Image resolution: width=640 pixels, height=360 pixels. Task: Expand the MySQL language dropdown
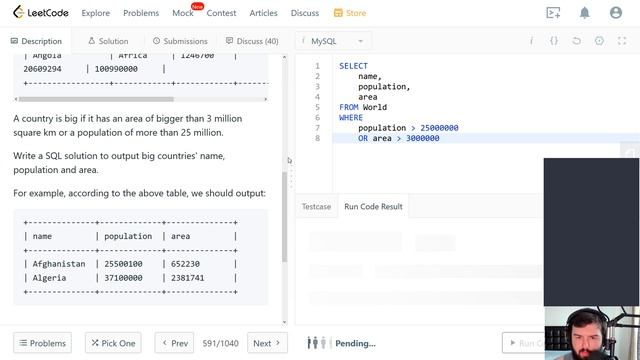point(333,41)
